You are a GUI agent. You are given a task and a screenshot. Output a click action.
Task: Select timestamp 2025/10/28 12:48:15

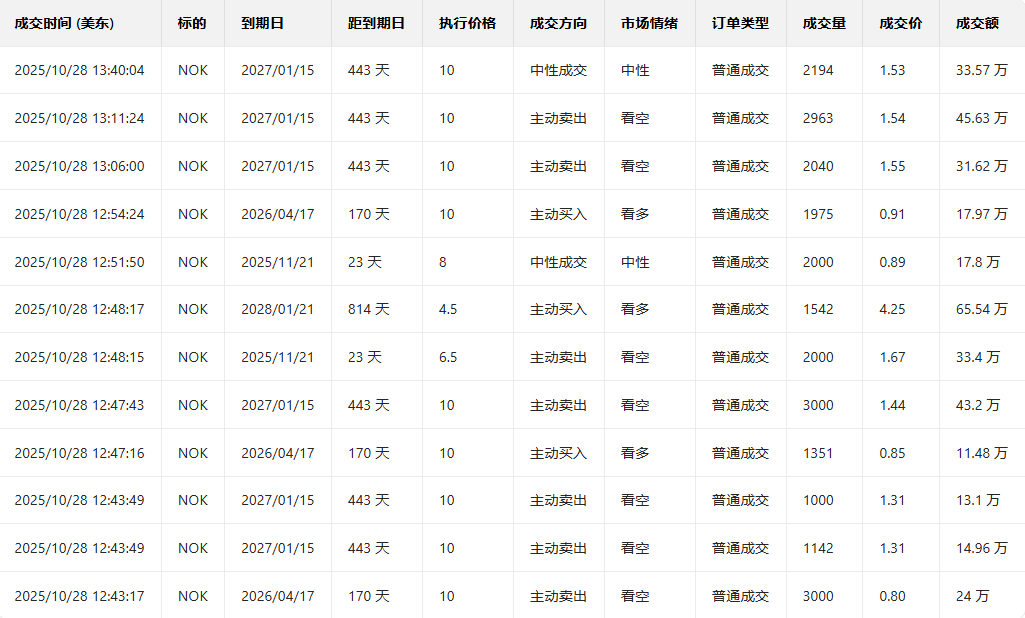pos(79,357)
